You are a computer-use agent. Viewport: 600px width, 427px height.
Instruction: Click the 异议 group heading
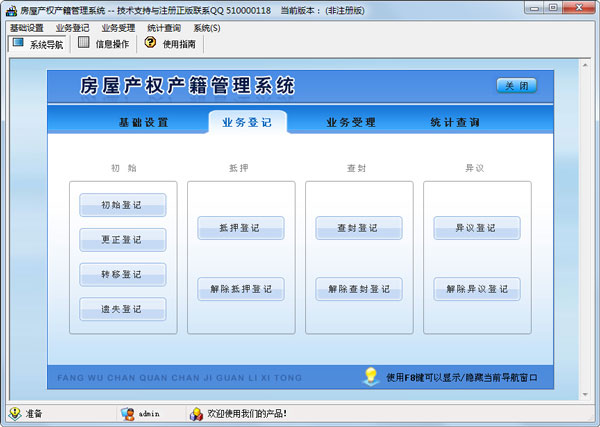tap(475, 168)
